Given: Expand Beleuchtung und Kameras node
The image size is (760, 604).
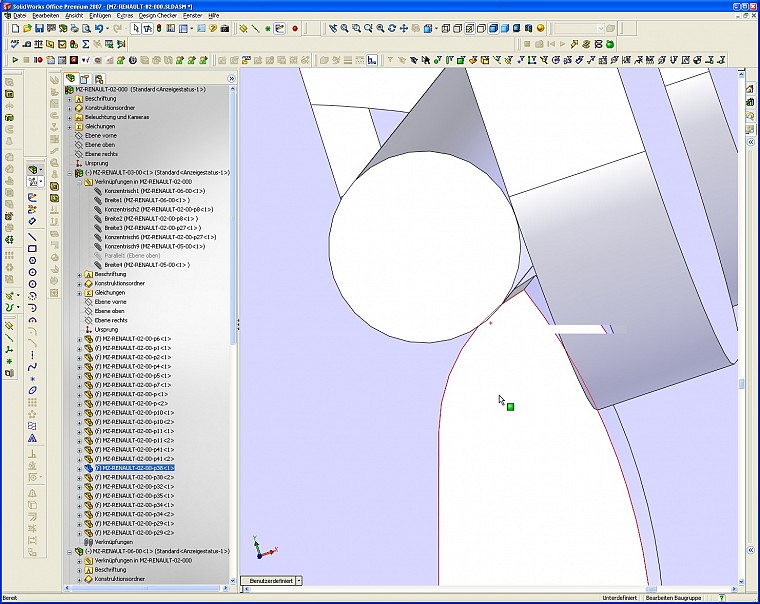Looking at the screenshot, I should point(69,117).
